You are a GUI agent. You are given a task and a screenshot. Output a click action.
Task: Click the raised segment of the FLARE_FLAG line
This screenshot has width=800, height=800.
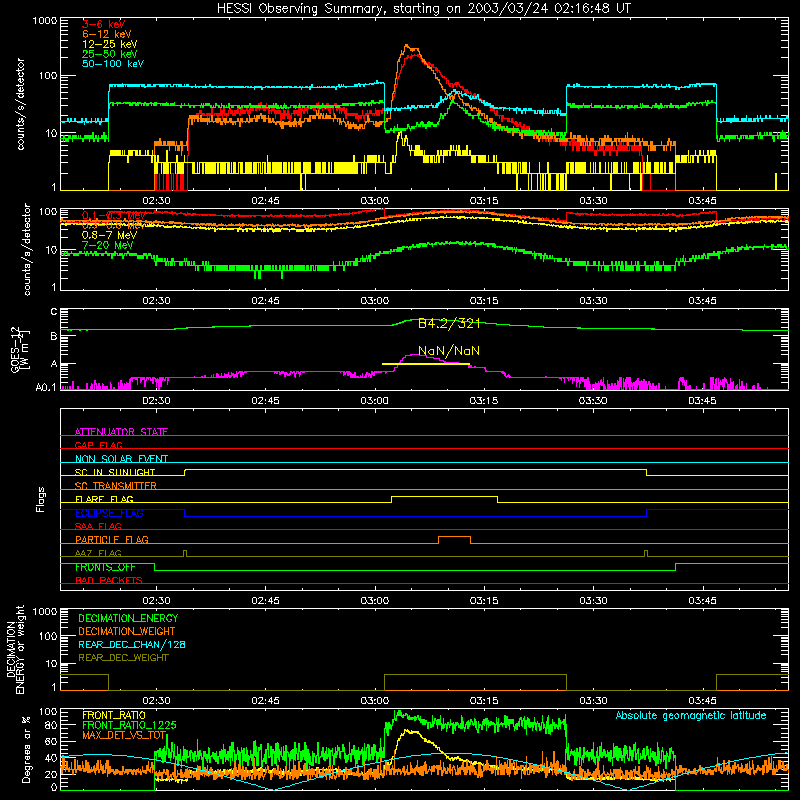(444, 496)
